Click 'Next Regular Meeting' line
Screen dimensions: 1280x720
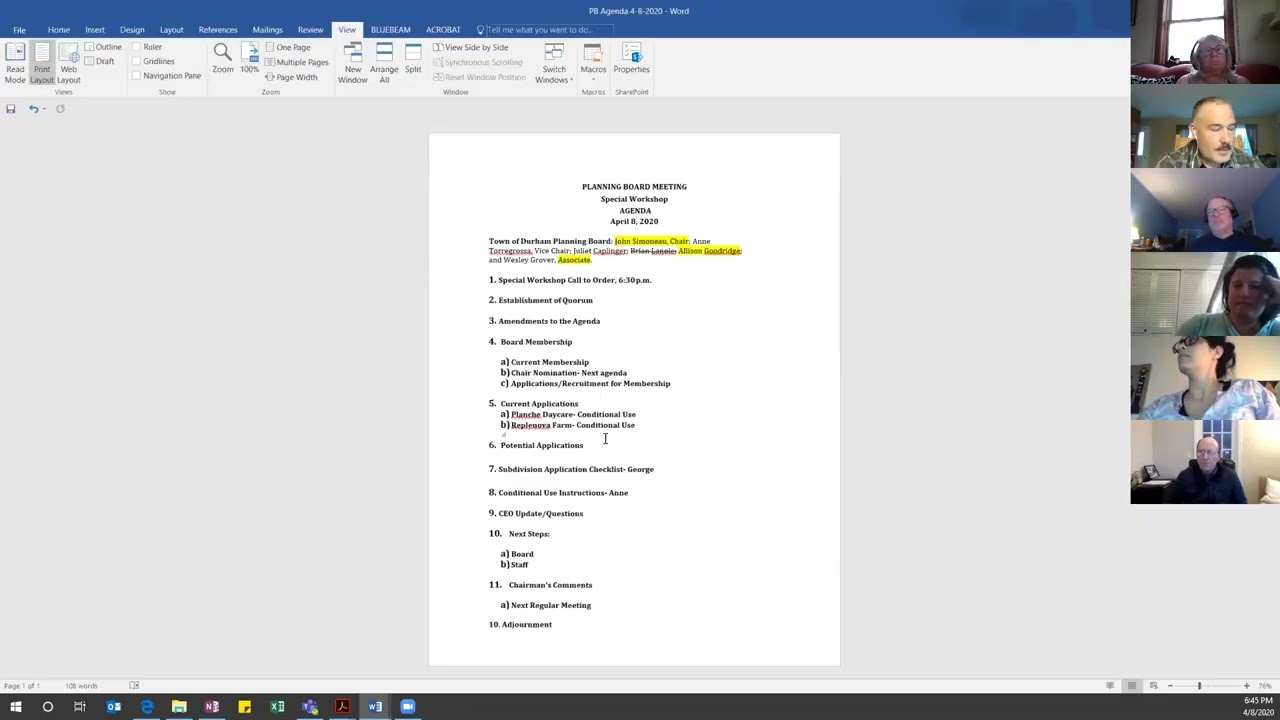point(550,605)
